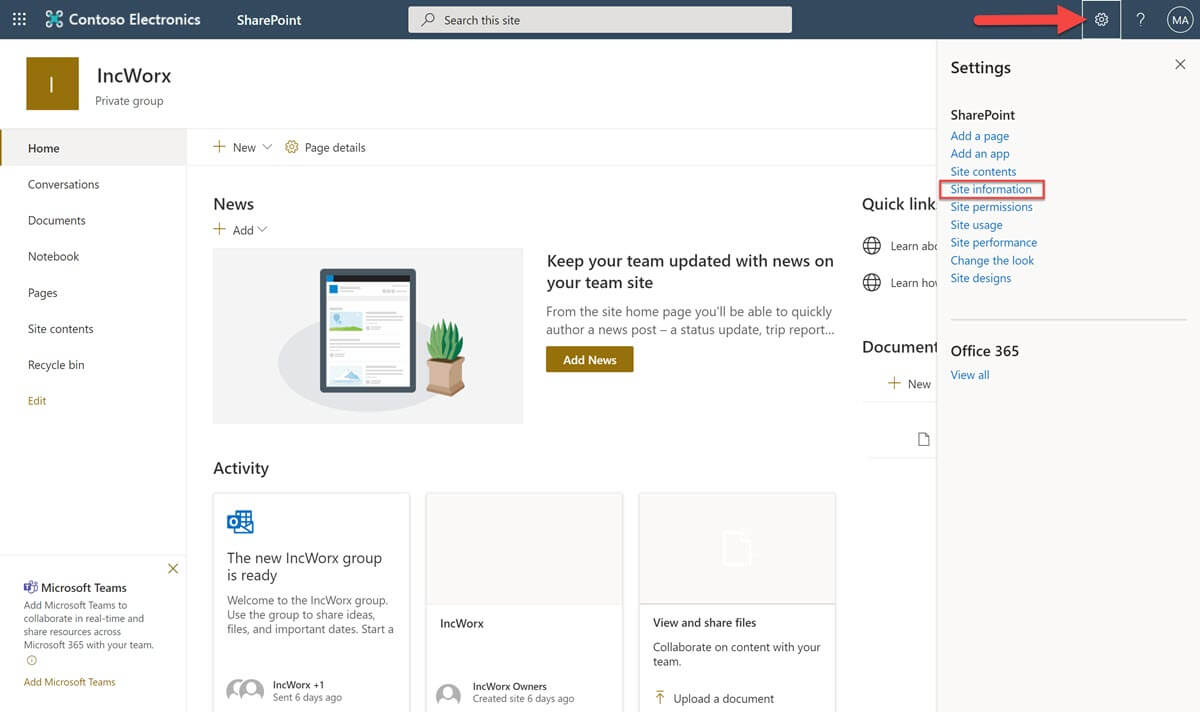Click the Contoso Electronics logo icon
Image resolution: width=1200 pixels, height=712 pixels.
coord(54,19)
